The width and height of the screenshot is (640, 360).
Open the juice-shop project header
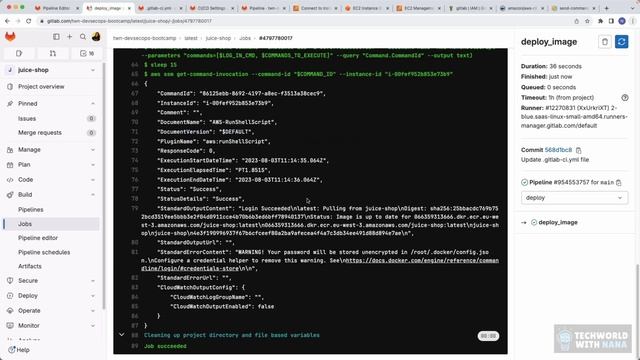pyautogui.click(x=52, y=70)
